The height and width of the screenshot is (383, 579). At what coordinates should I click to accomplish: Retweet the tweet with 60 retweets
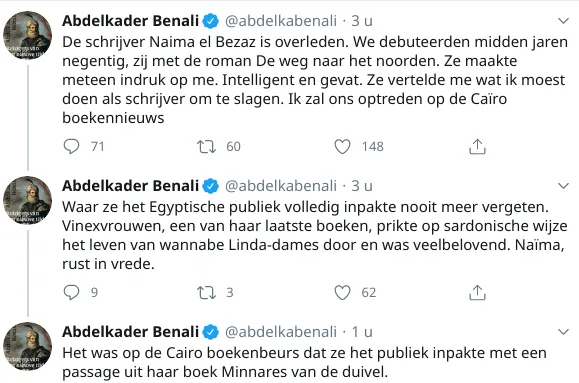(206, 146)
